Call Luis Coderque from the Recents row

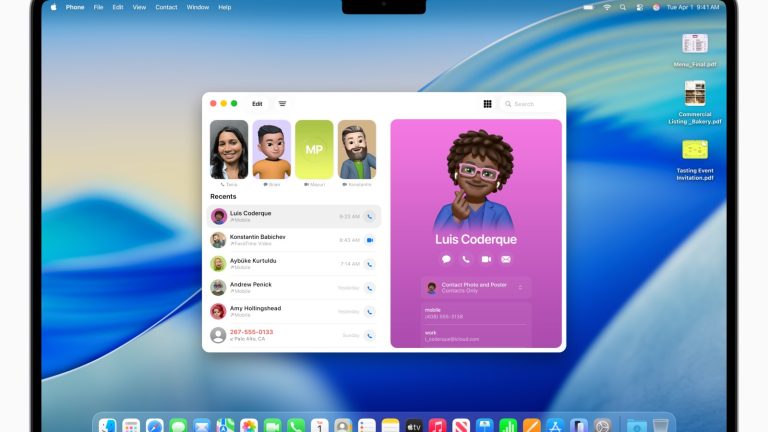tap(370, 216)
